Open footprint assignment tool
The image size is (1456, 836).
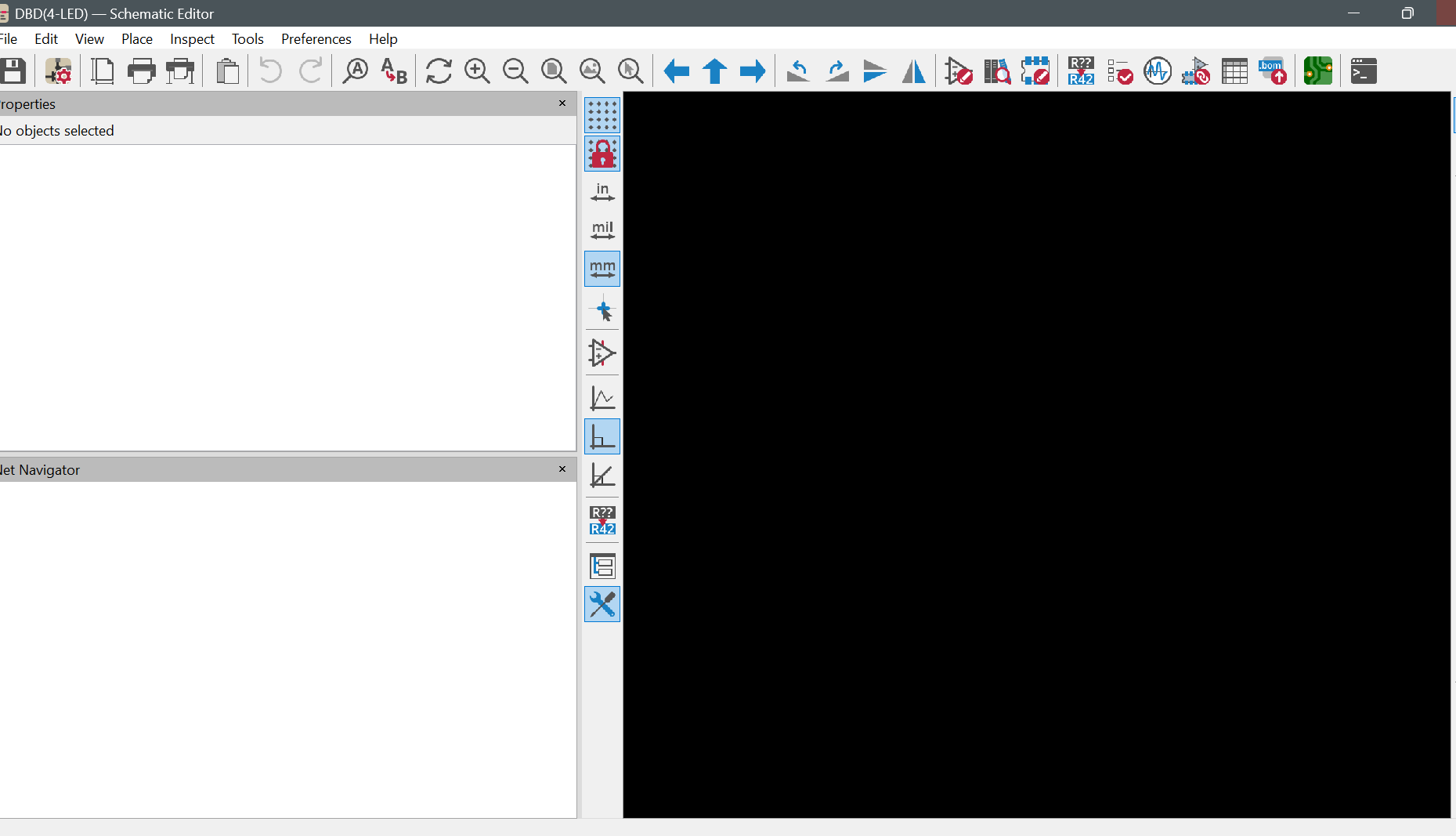tap(1196, 71)
